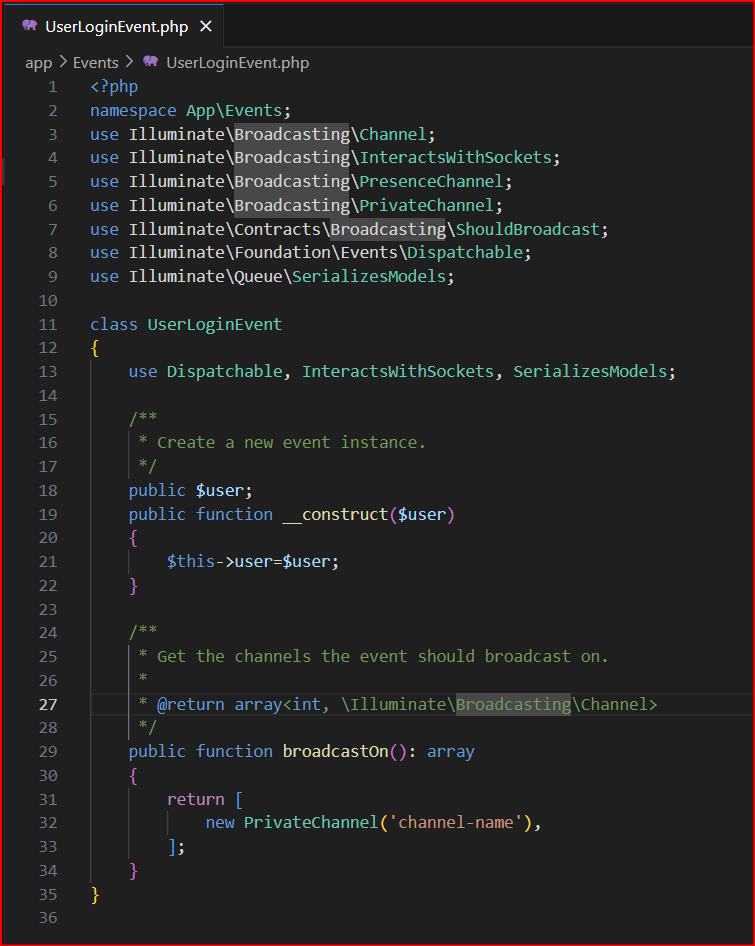Viewport: 755px width, 946px height.
Task: Click the class name UserLoginEvent on line 11
Action: pyautogui.click(x=214, y=324)
